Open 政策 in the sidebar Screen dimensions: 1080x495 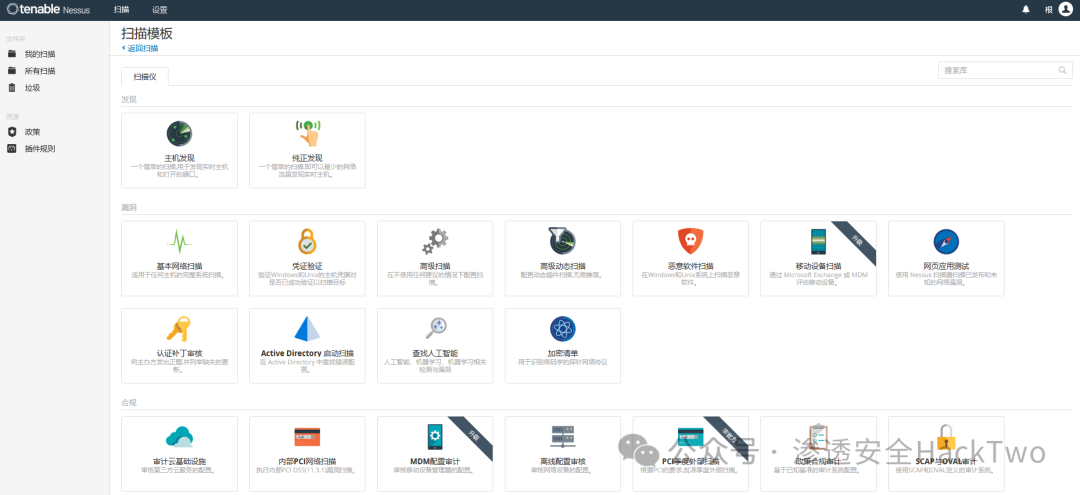point(32,131)
